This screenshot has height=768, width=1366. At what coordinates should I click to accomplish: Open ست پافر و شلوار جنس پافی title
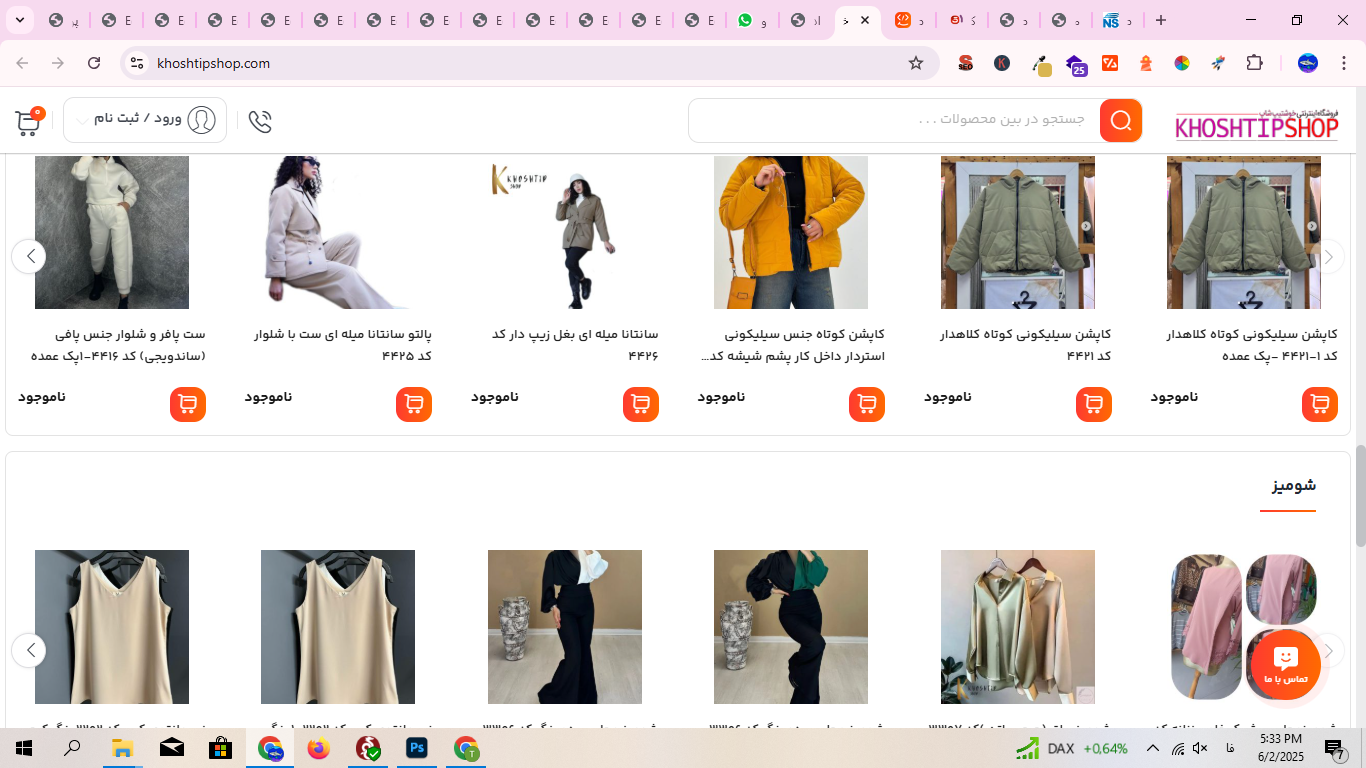pos(118,345)
